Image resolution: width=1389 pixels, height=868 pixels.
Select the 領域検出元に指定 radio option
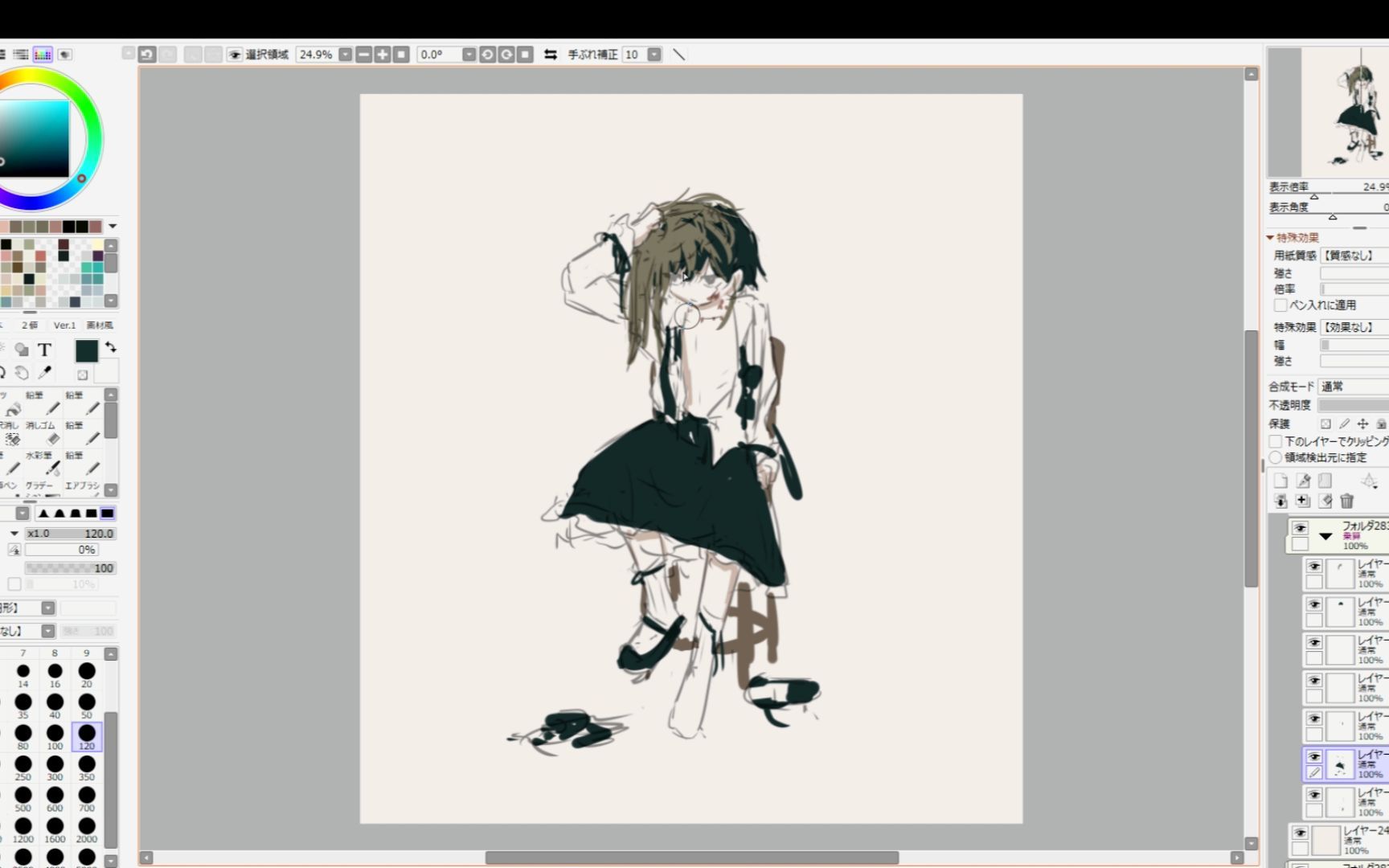point(1276,458)
